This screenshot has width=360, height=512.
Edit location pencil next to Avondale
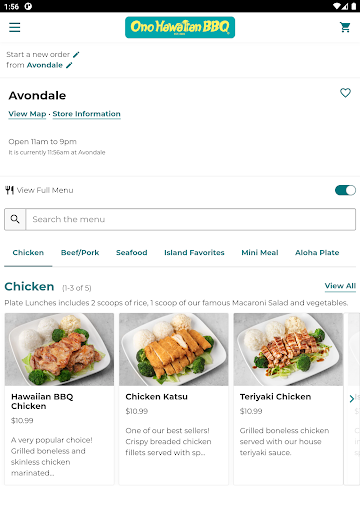pyautogui.click(x=69, y=65)
